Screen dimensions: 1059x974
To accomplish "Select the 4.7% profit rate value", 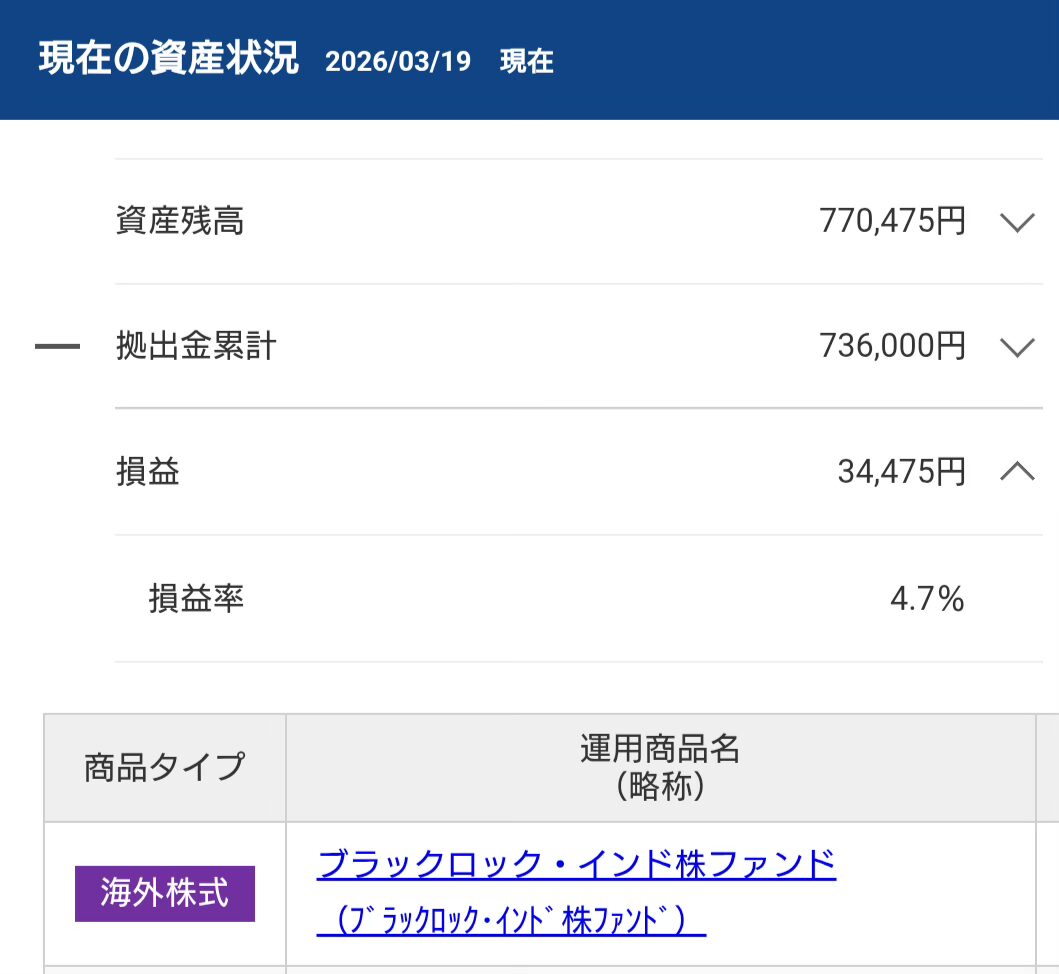I will (927, 599).
